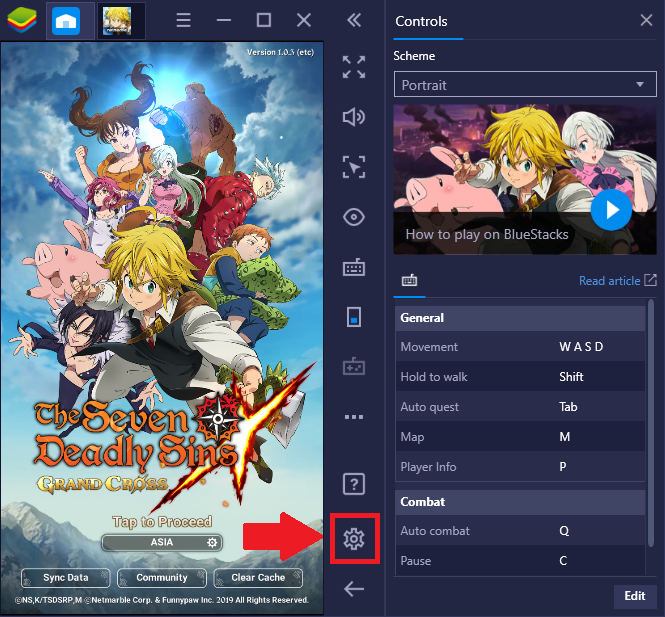Click the Combat section header
Screen dimensions: 665x617
coord(520,502)
